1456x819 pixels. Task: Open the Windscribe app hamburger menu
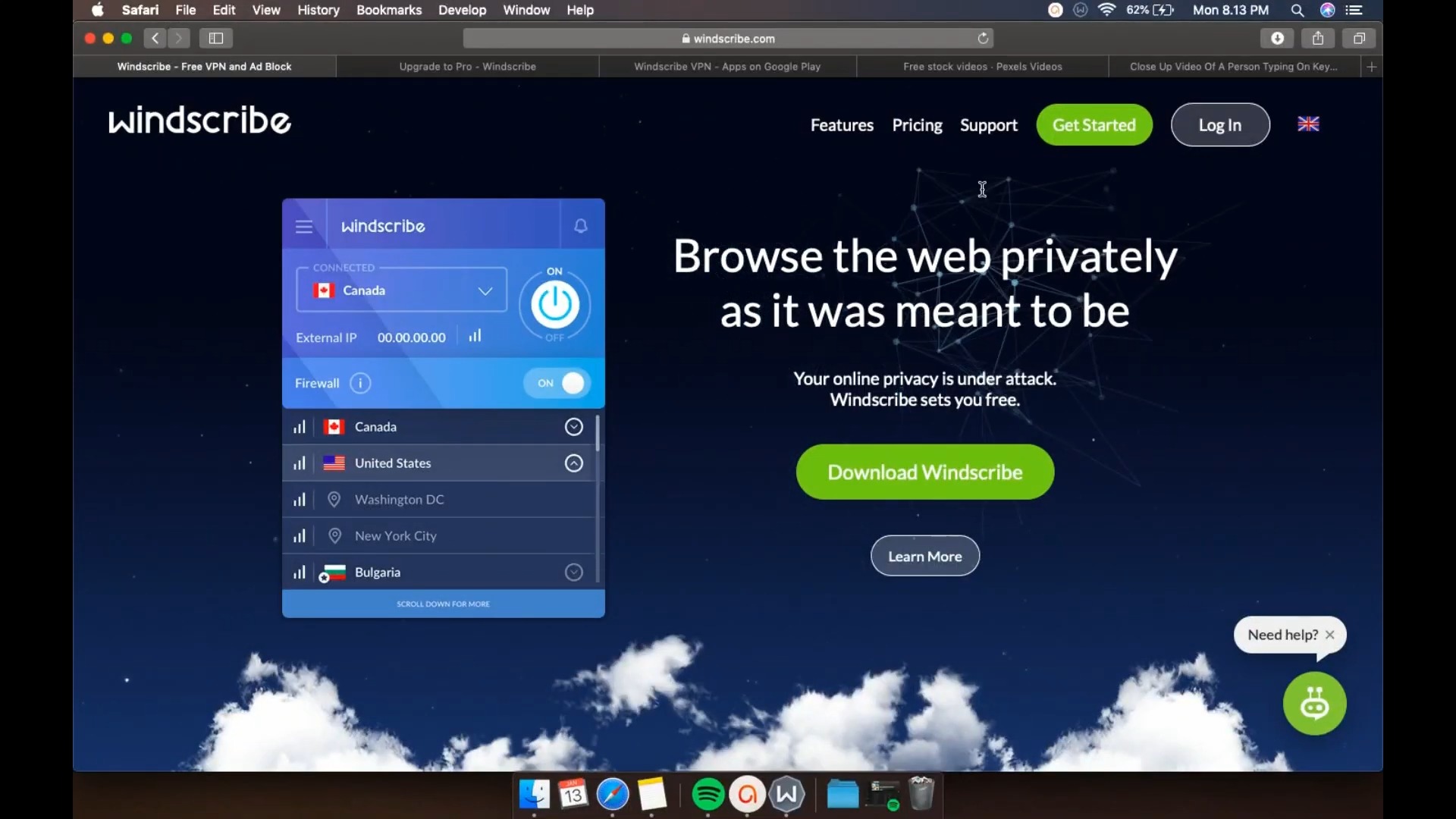click(x=304, y=227)
